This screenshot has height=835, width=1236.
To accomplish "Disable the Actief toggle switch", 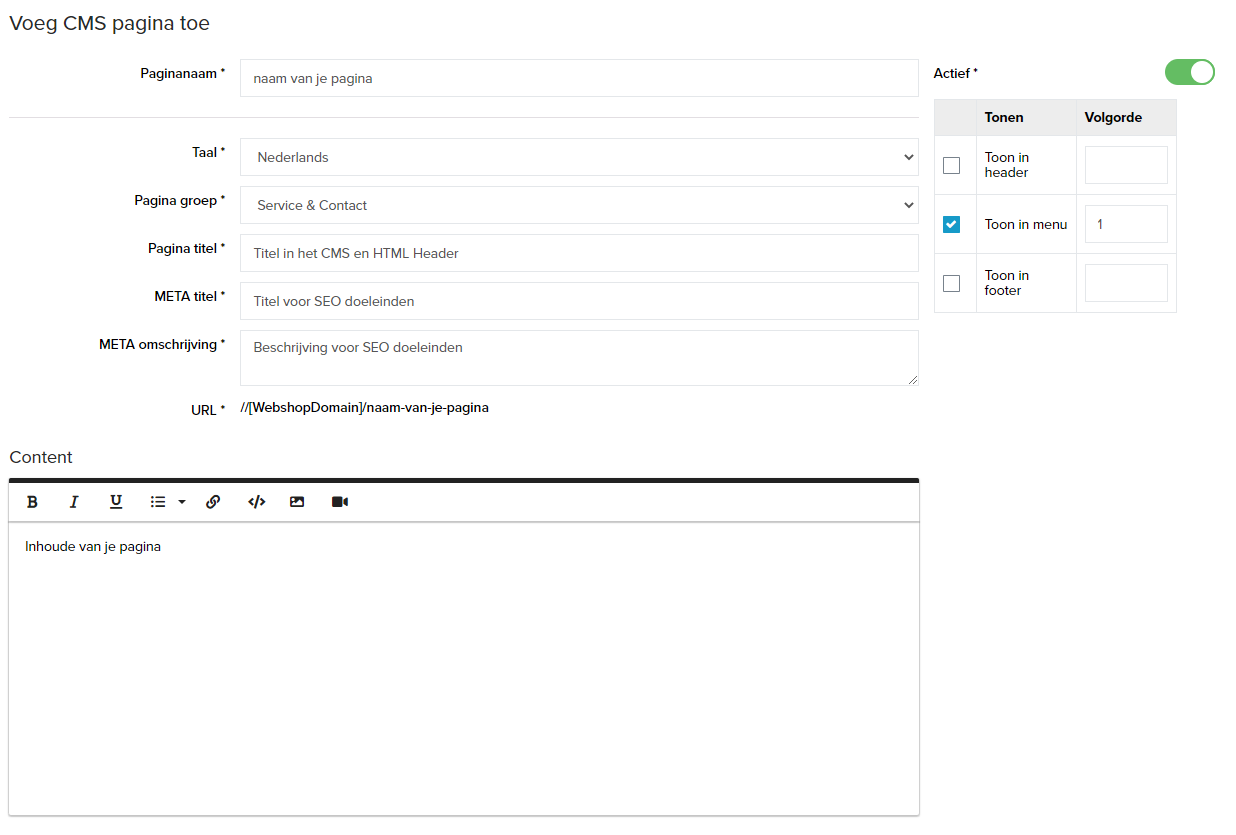I will 1189,72.
